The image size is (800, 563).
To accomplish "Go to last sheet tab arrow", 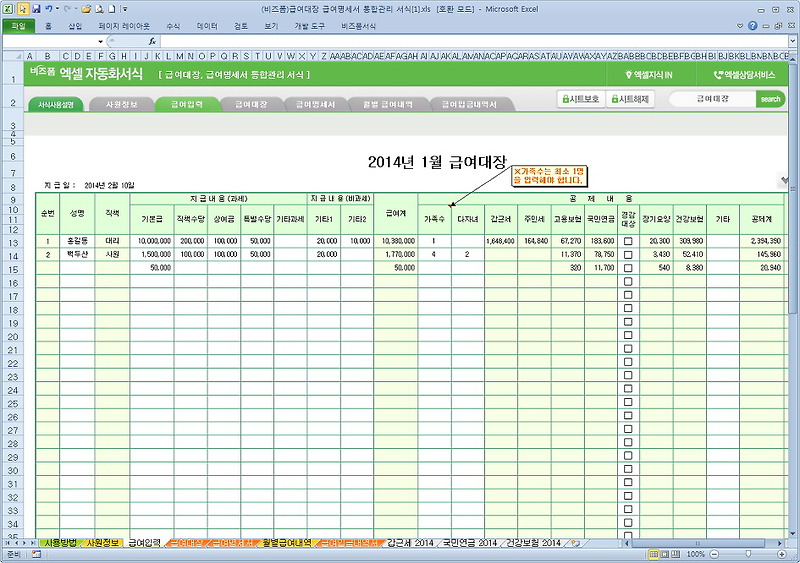I will click(x=33, y=543).
